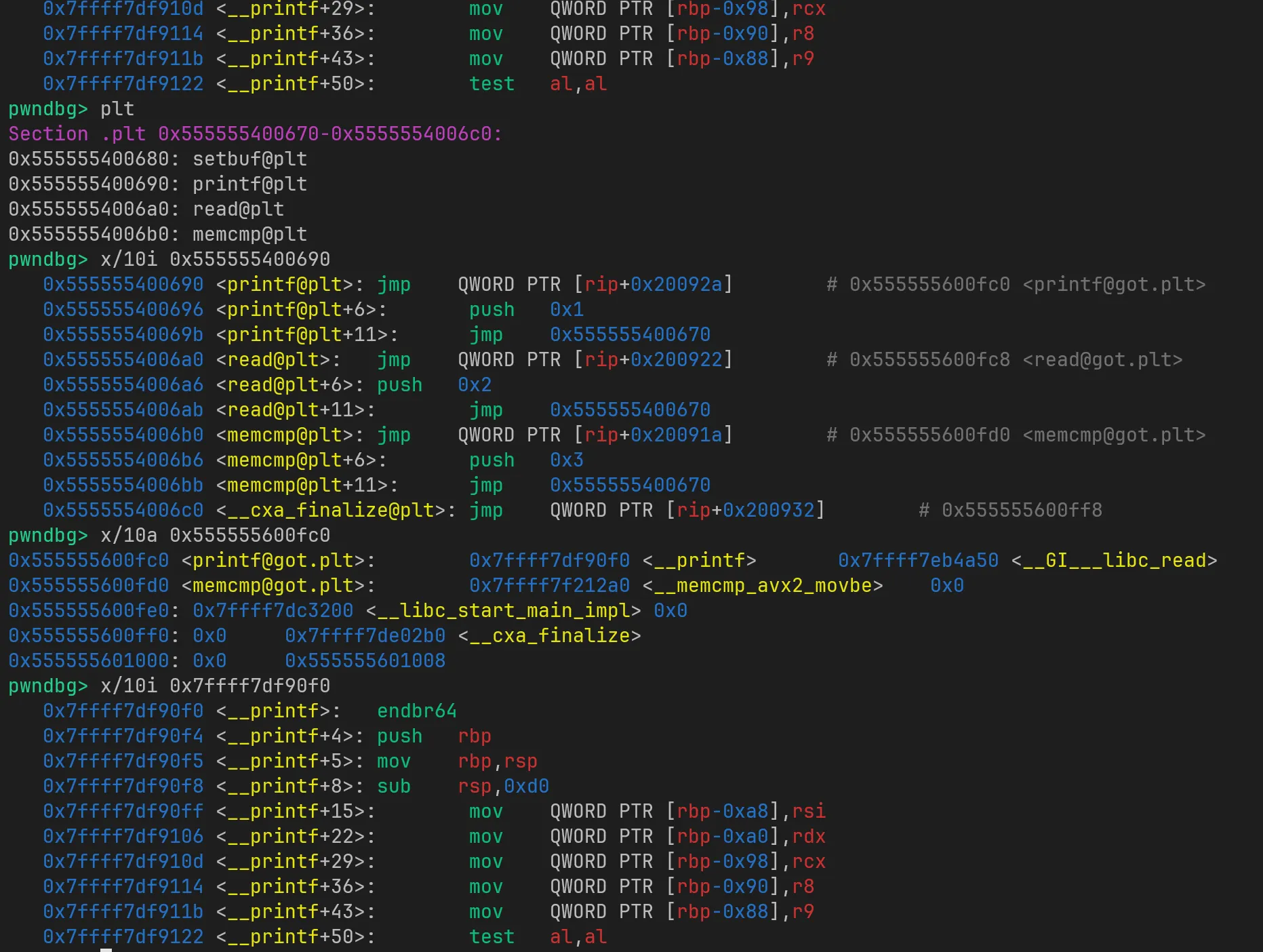Click the '<printf@got.plt>' comment at line end
Image resolution: width=1263 pixels, height=952 pixels.
[1114, 285]
